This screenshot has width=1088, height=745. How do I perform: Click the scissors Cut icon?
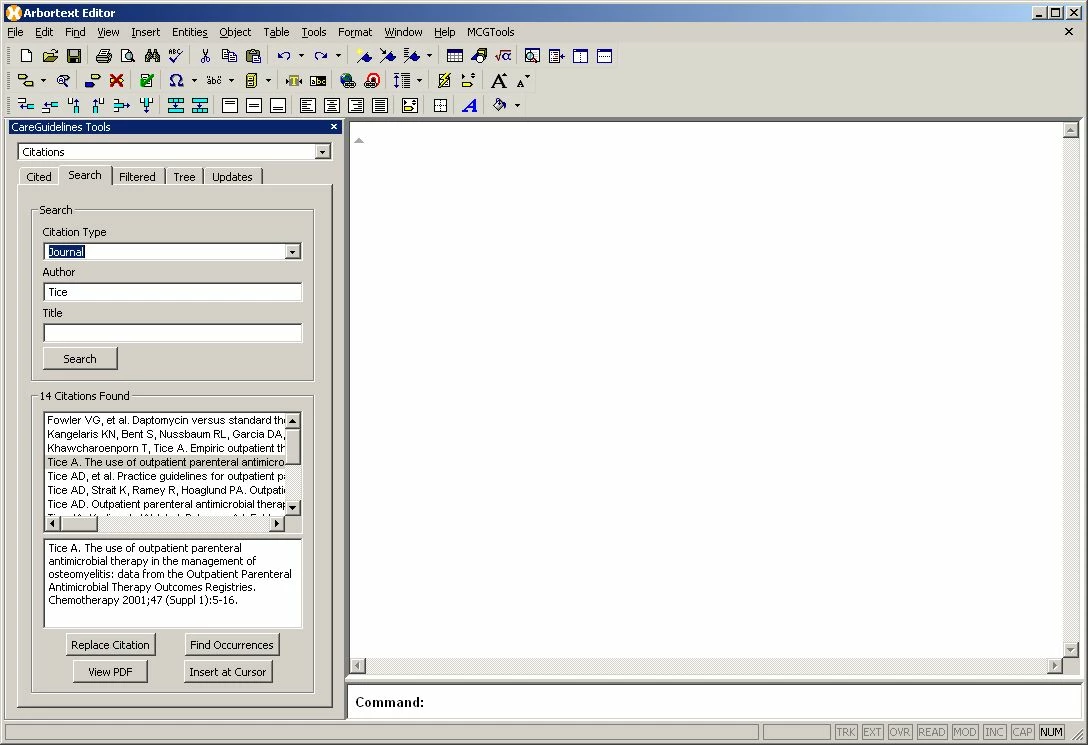205,56
